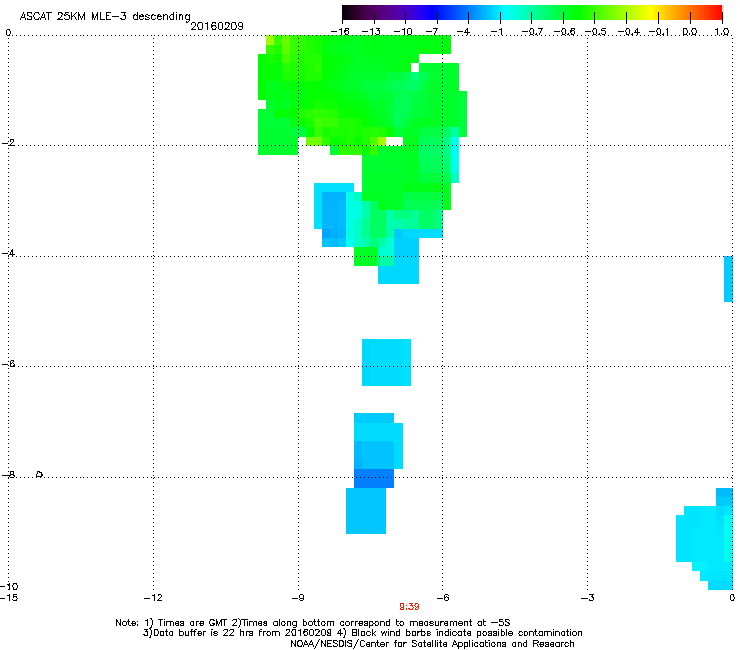The image size is (740, 650).
Task: Click the color scale label -10
Action: 403,32
